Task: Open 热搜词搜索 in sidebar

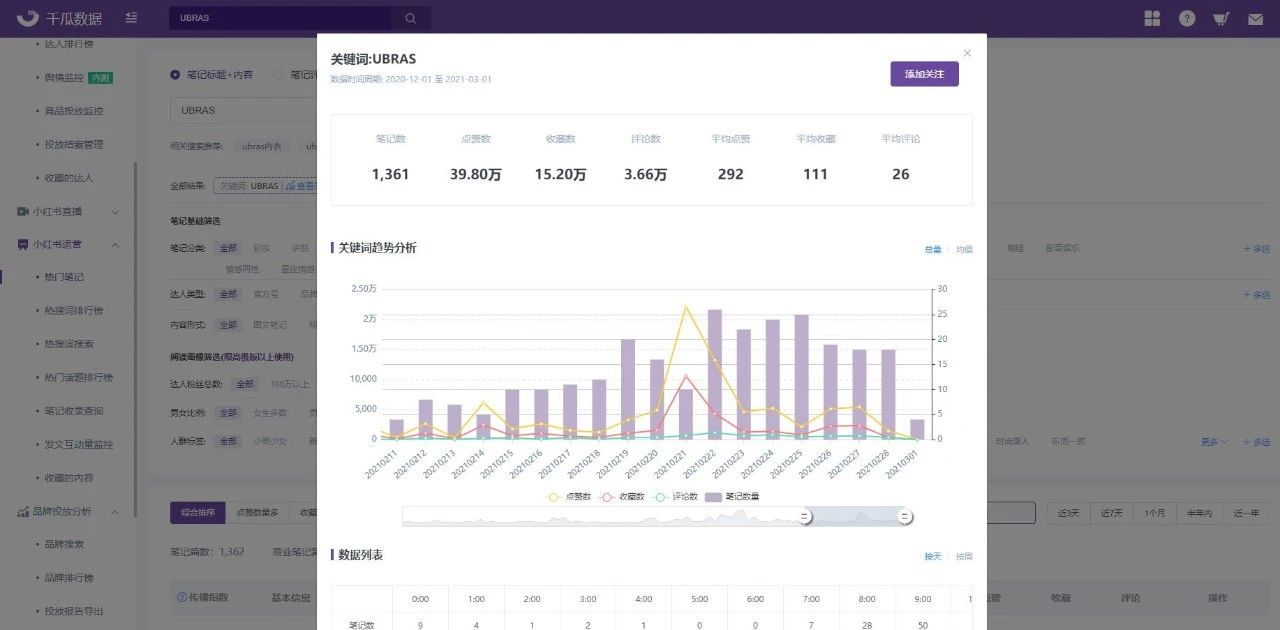Action: click(69, 344)
